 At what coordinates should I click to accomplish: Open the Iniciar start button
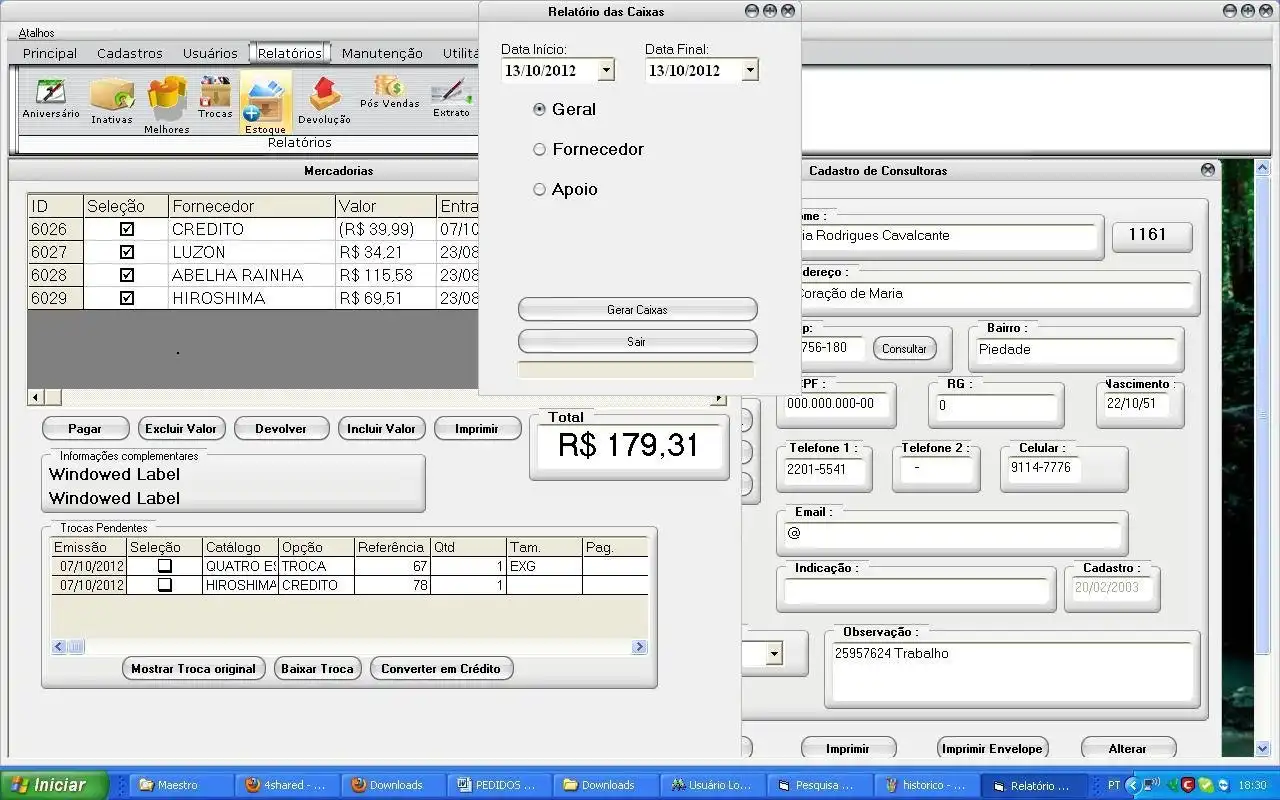[54, 785]
